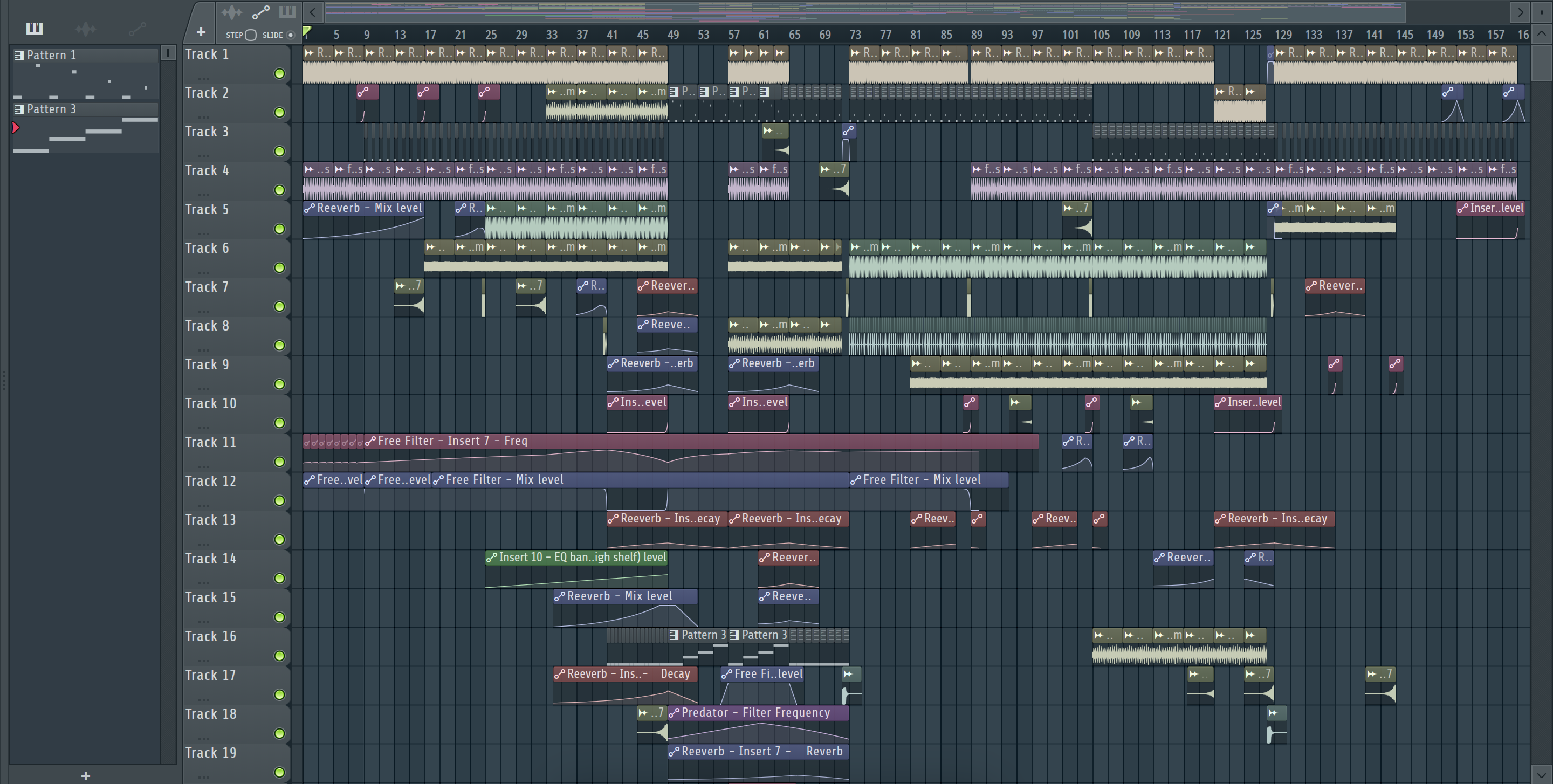Open clip menu of Reeverb - Mix level on Track 15
The width and height of the screenshot is (1553, 784).
click(x=560, y=596)
